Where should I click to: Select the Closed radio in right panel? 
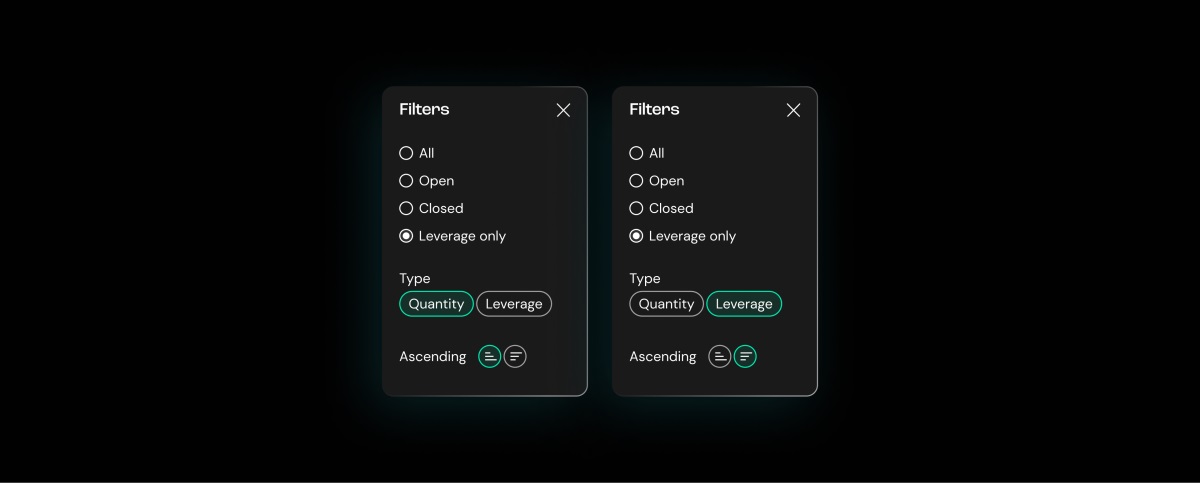tap(636, 208)
